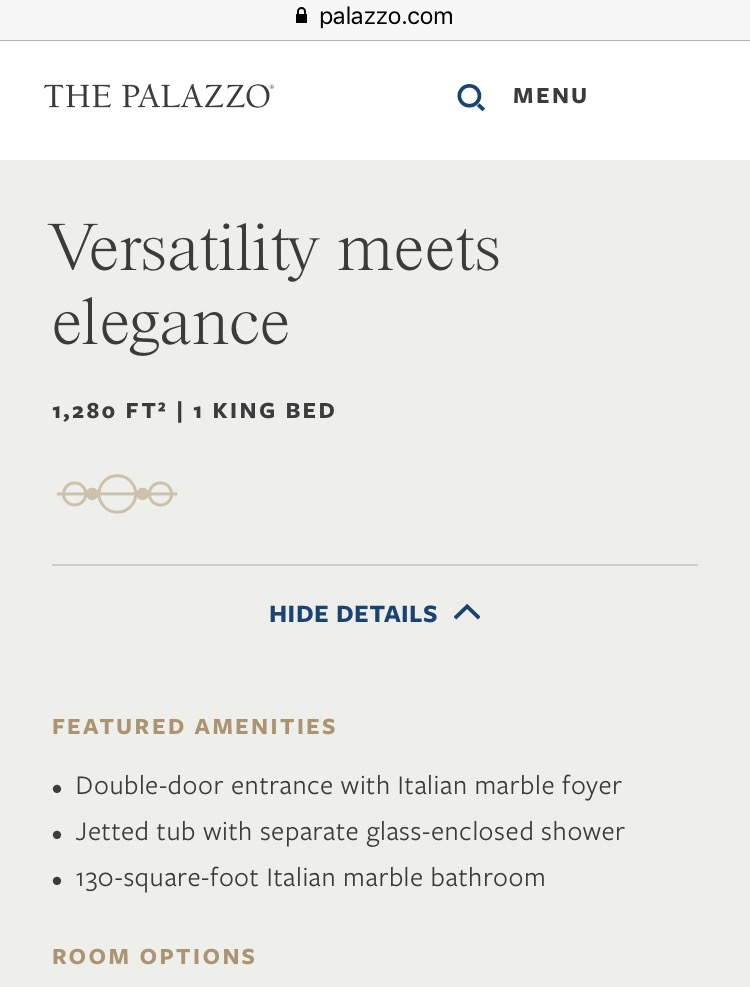Click the divider line above HIDE DETAILS
The width and height of the screenshot is (750, 987).
pyautogui.click(x=375, y=565)
